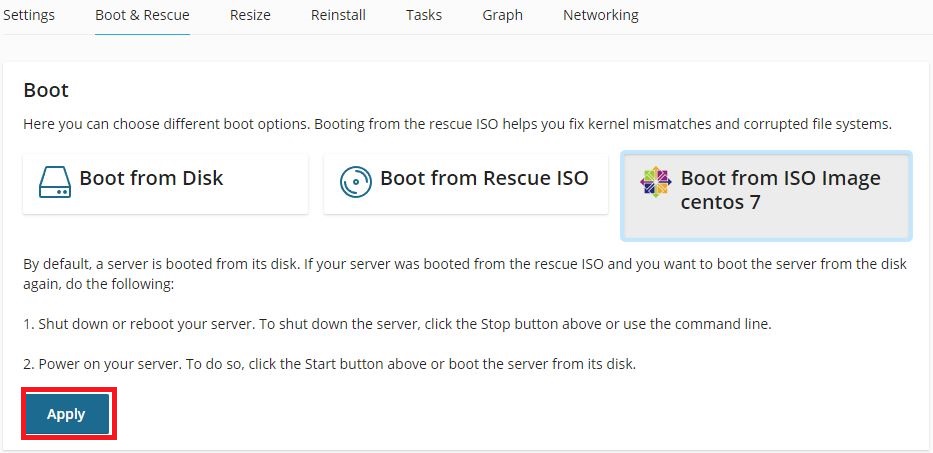This screenshot has width=933, height=453.
Task: Select the Boot from Disk option
Action: pyautogui.click(x=165, y=183)
